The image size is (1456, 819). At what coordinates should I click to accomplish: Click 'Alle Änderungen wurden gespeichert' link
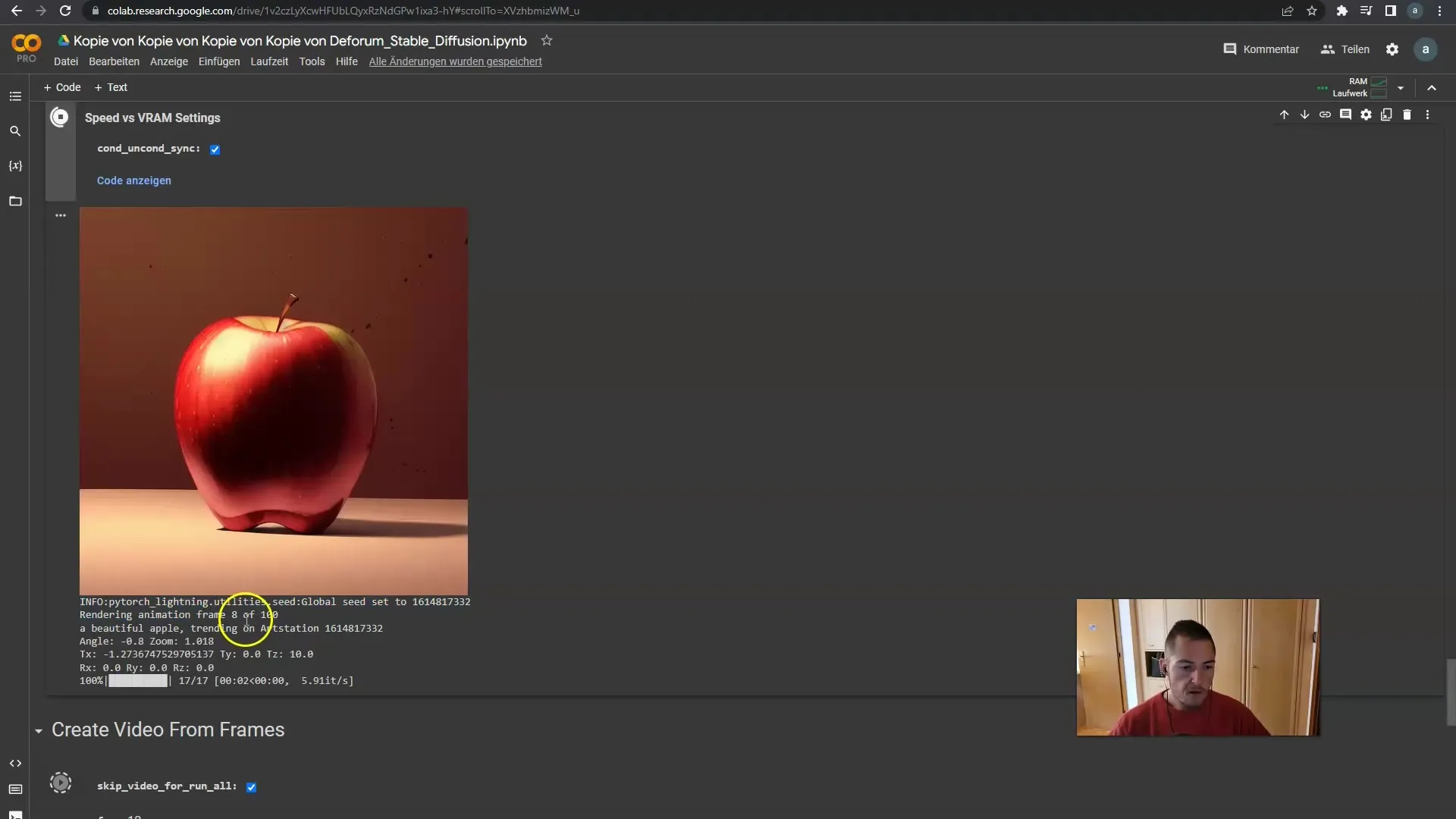tap(455, 61)
